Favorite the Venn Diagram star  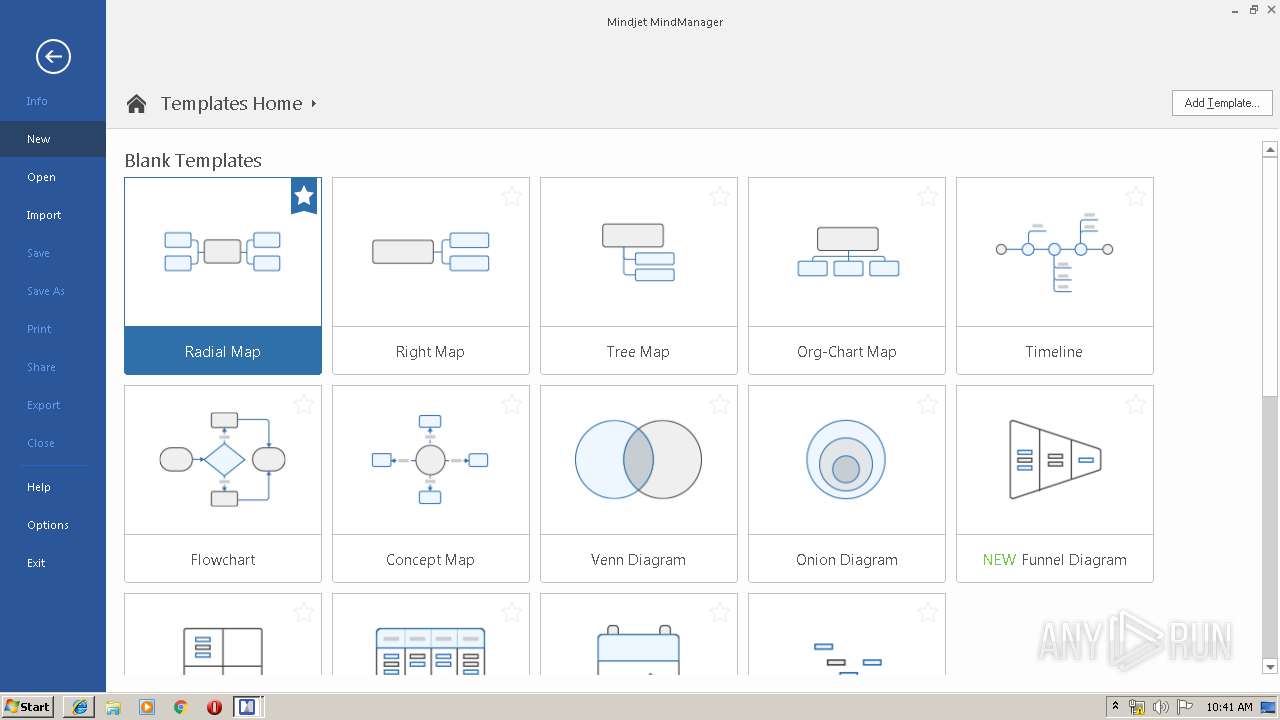[x=720, y=405]
